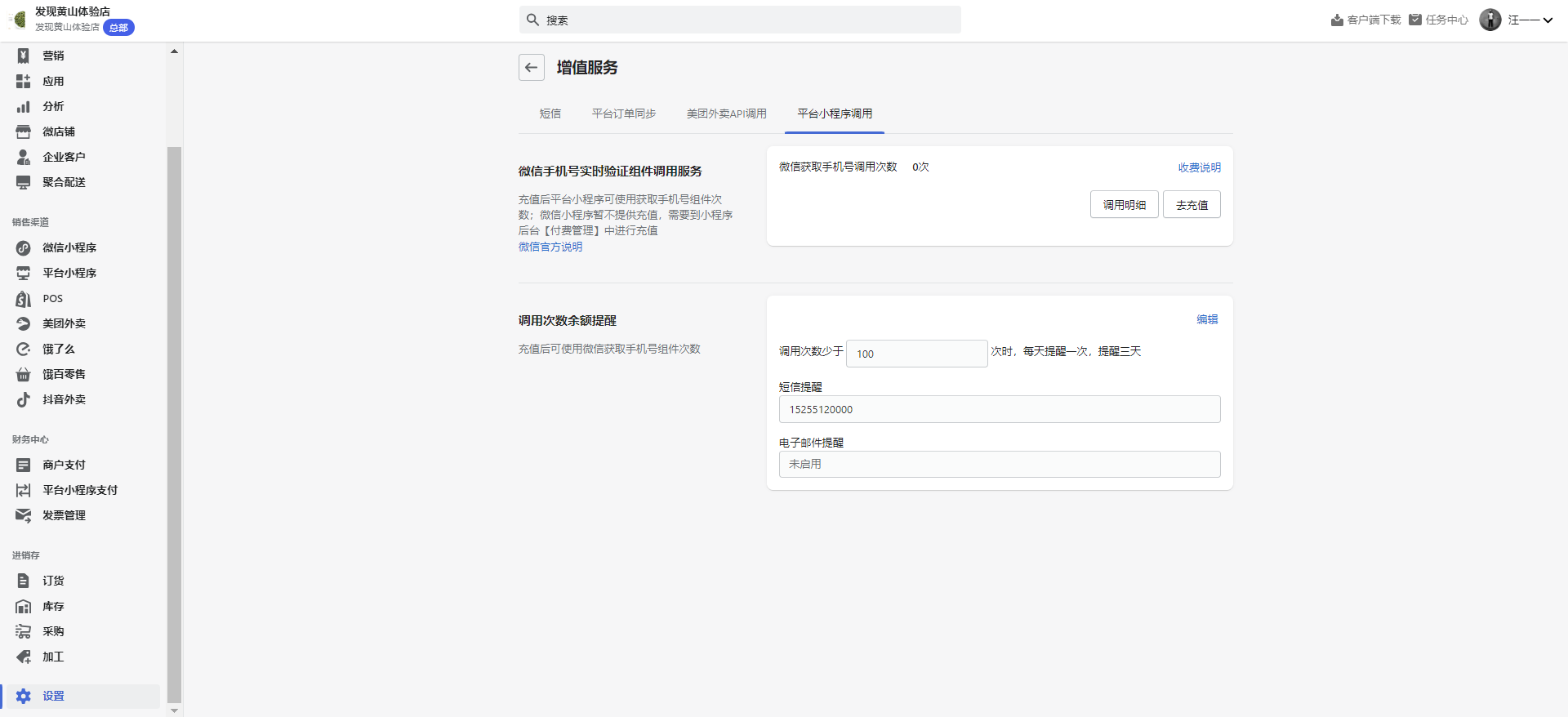This screenshot has height=717, width=1568.
Task: Click the 微信手机号实时验证组件调用服务 heading
Action: click(x=610, y=171)
